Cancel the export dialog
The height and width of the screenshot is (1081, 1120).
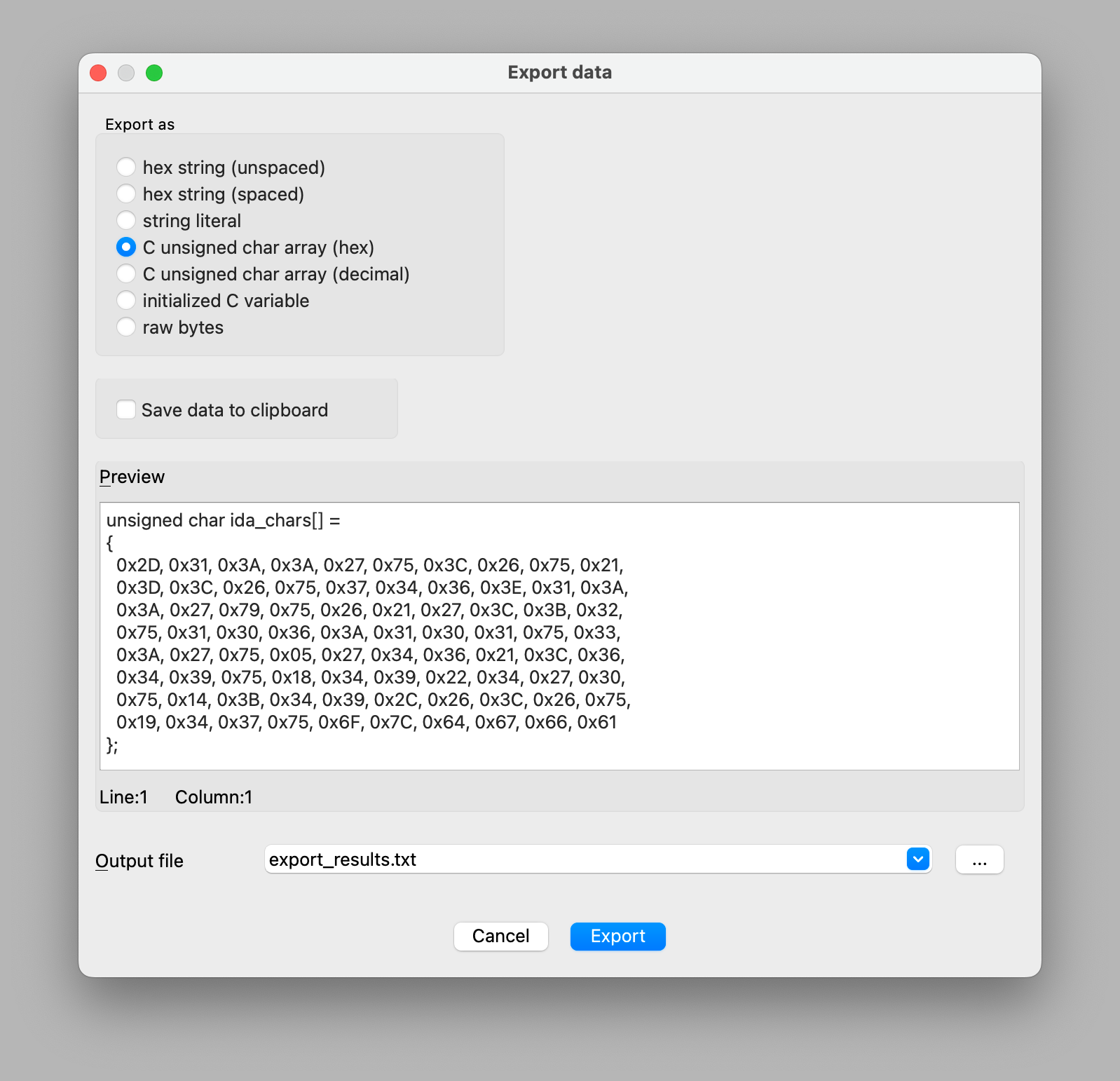501,937
